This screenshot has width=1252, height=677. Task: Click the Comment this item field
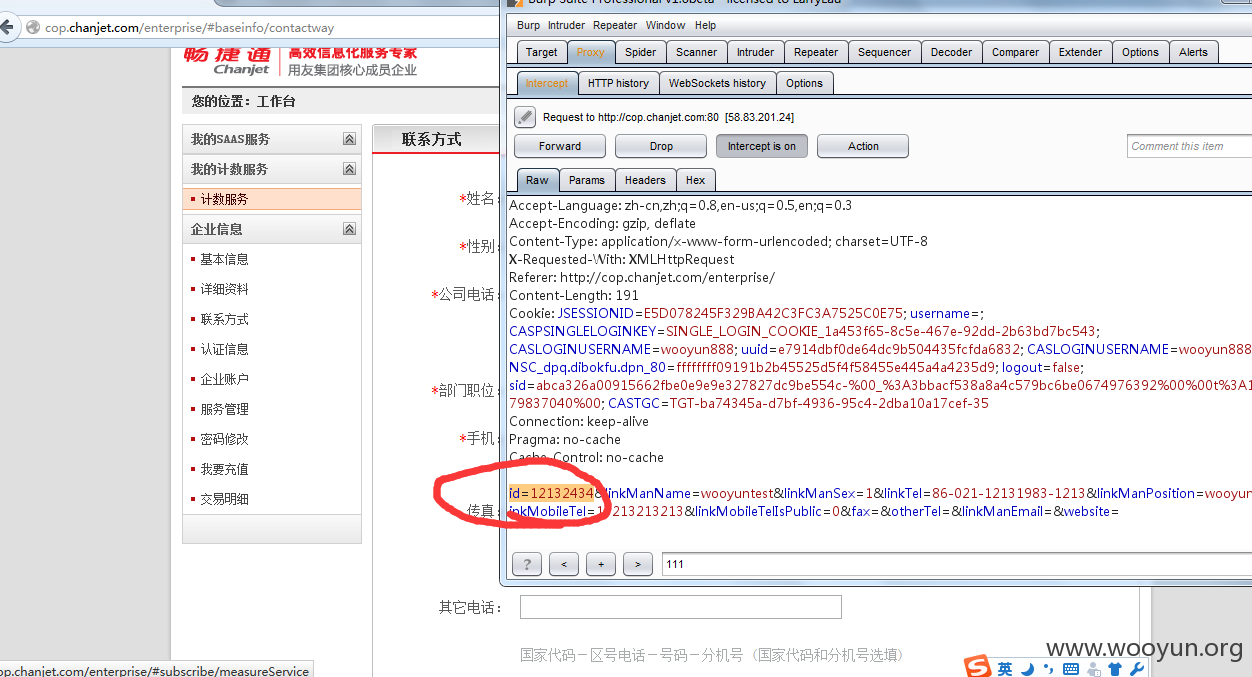pyautogui.click(x=1189, y=146)
